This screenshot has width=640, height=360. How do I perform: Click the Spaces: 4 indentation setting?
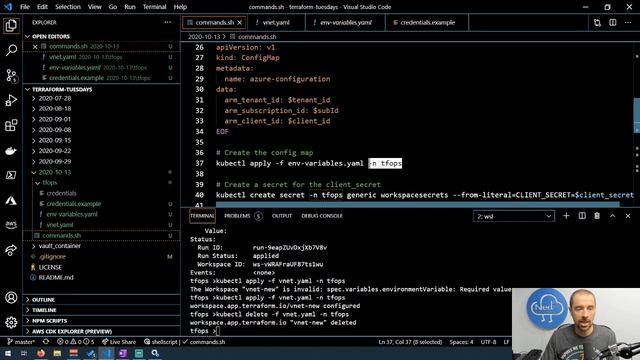tap(461, 342)
